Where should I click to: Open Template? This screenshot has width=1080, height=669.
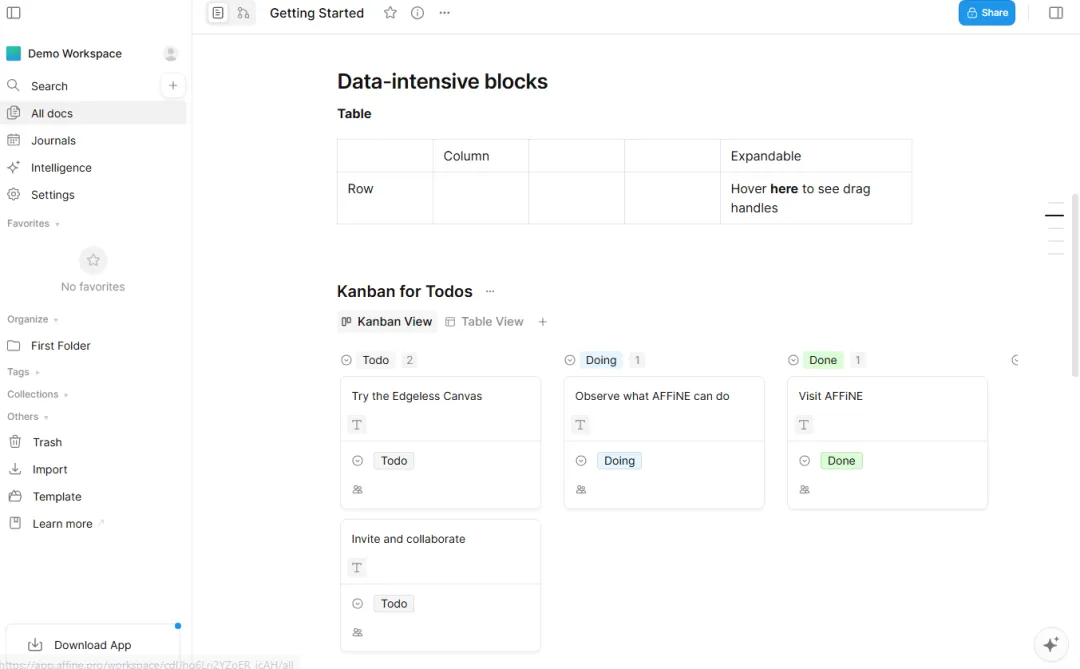[x=93, y=497]
